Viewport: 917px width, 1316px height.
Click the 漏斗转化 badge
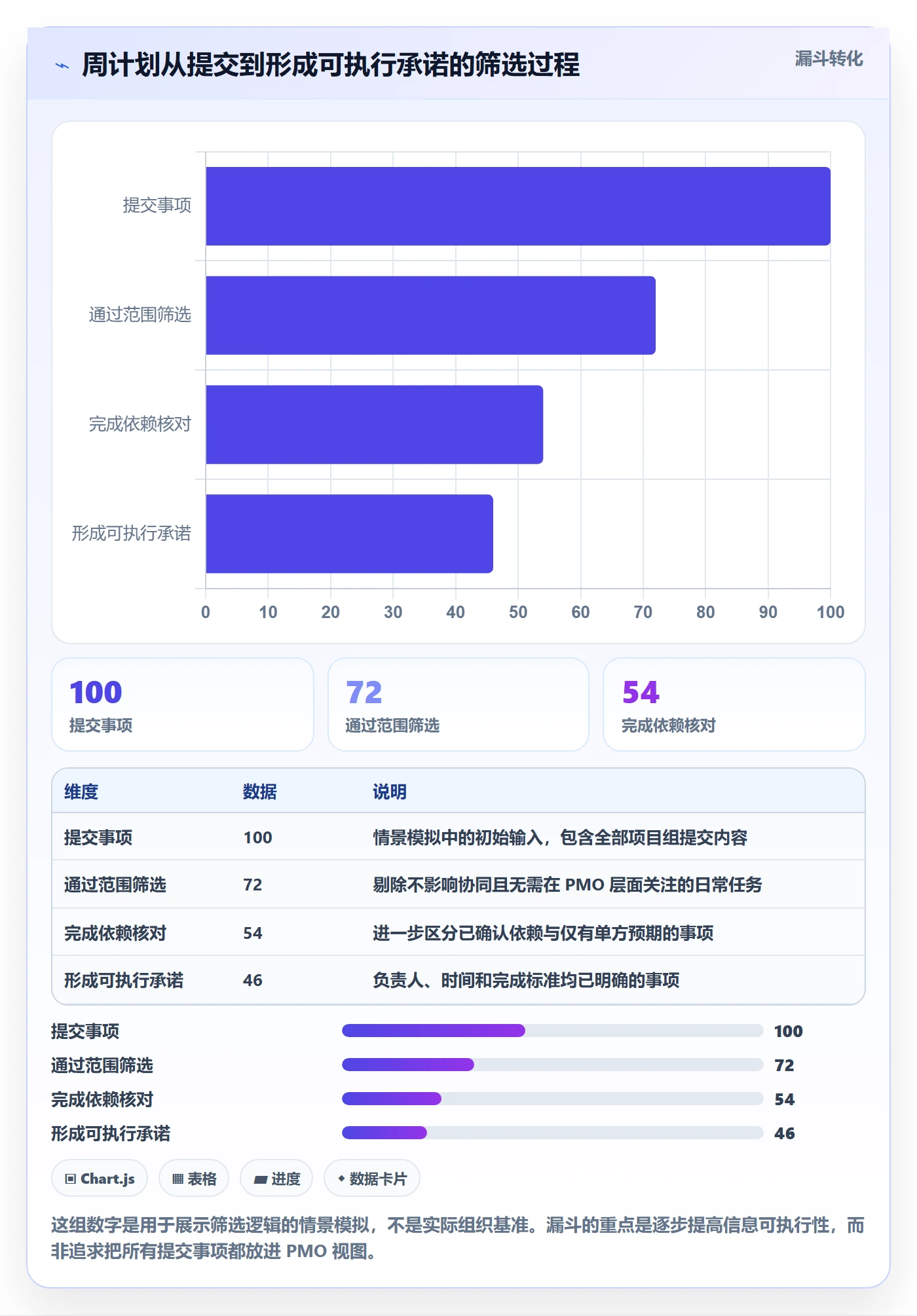click(x=829, y=59)
